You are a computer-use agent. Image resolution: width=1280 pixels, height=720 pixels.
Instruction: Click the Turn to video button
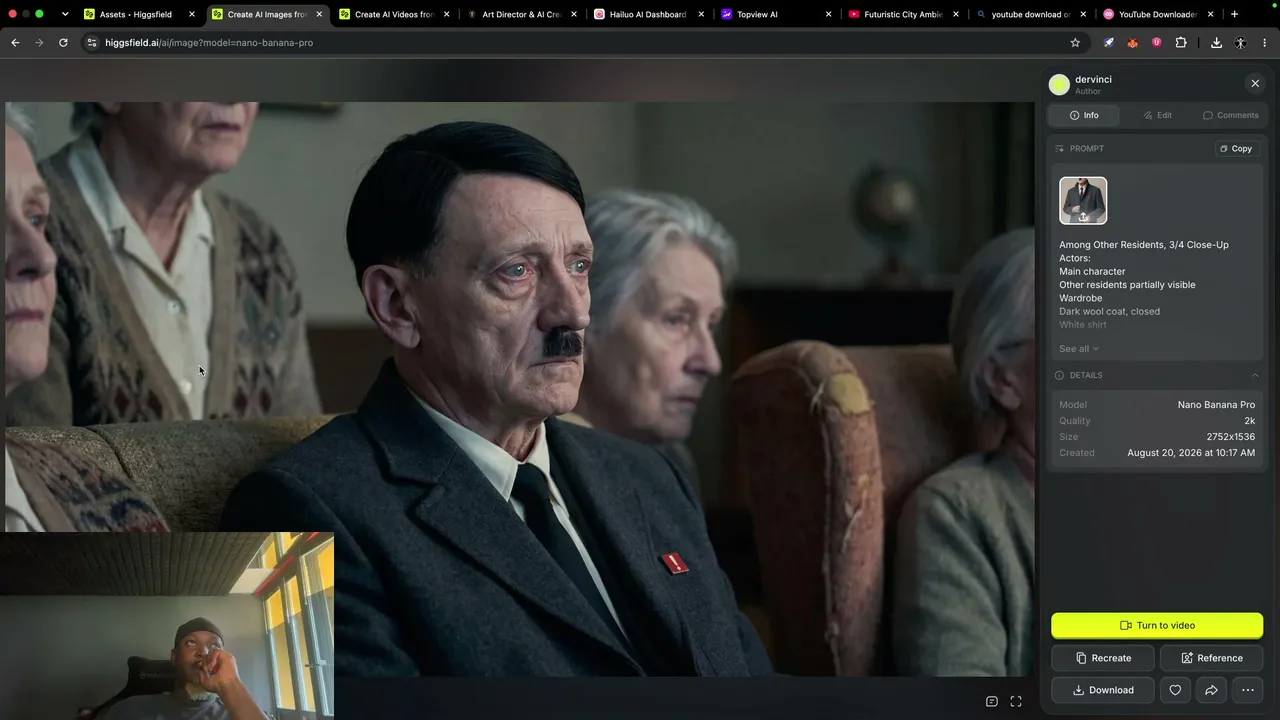1157,626
